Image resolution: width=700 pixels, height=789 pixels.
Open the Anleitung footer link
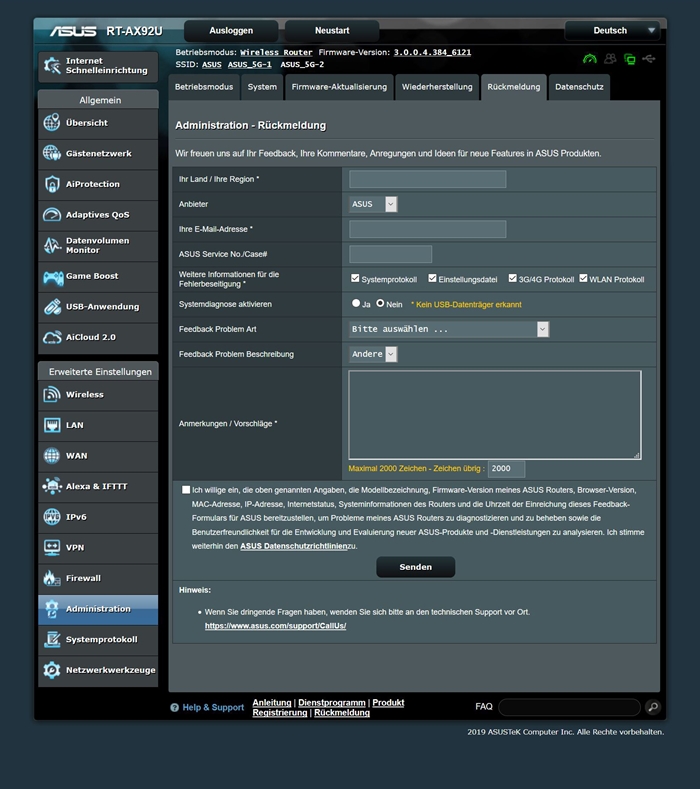click(x=272, y=702)
